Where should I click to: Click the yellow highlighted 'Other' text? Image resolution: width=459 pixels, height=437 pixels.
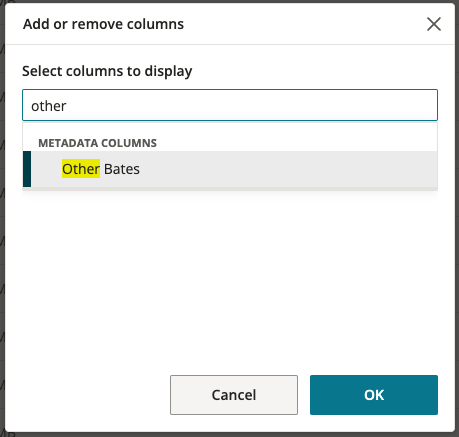[x=81, y=169]
